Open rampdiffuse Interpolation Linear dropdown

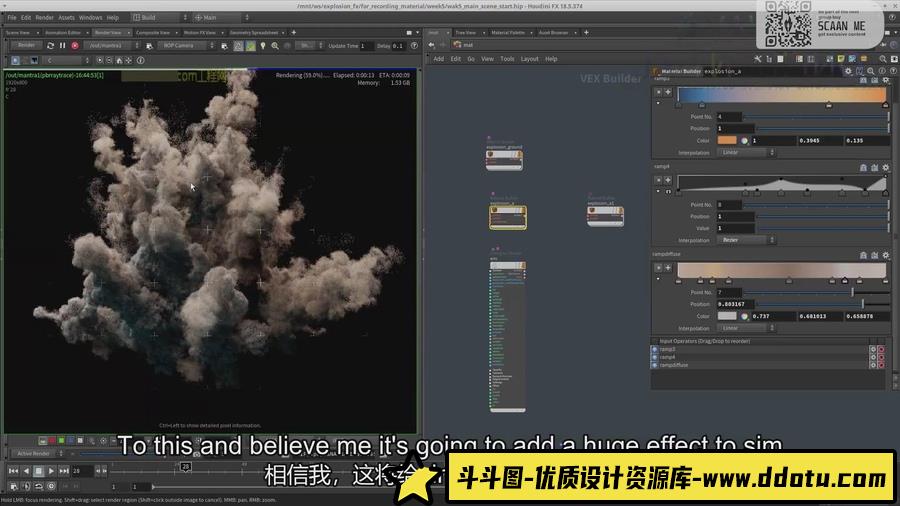(x=746, y=328)
